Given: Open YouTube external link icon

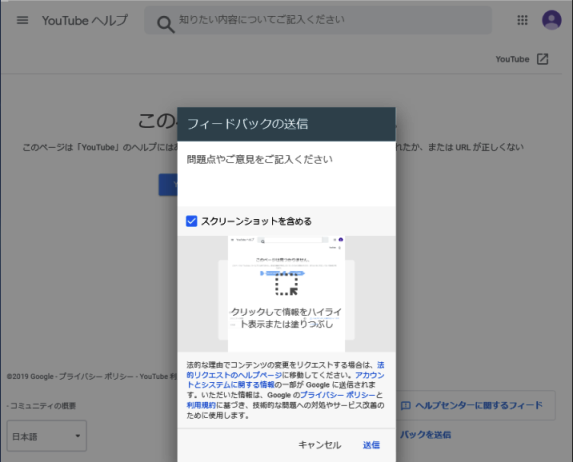Looking at the screenshot, I should pyautogui.click(x=542, y=59).
